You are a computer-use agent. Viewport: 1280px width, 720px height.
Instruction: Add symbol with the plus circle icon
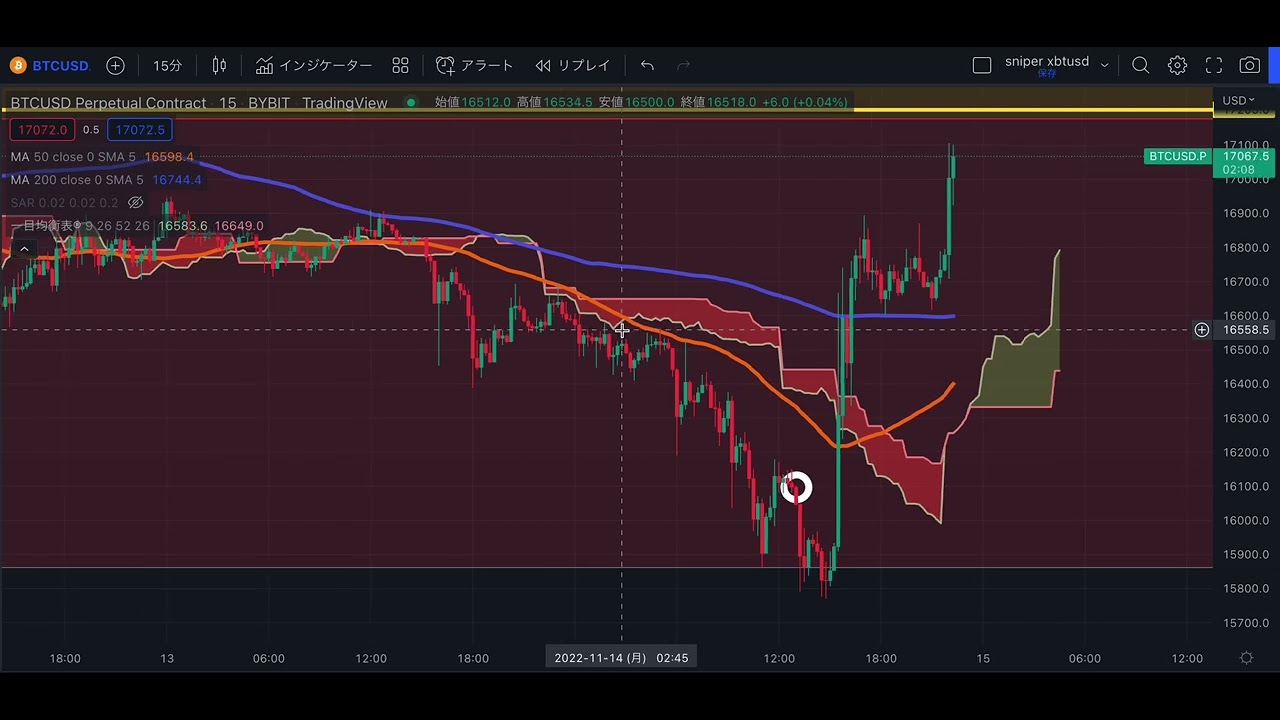click(115, 65)
